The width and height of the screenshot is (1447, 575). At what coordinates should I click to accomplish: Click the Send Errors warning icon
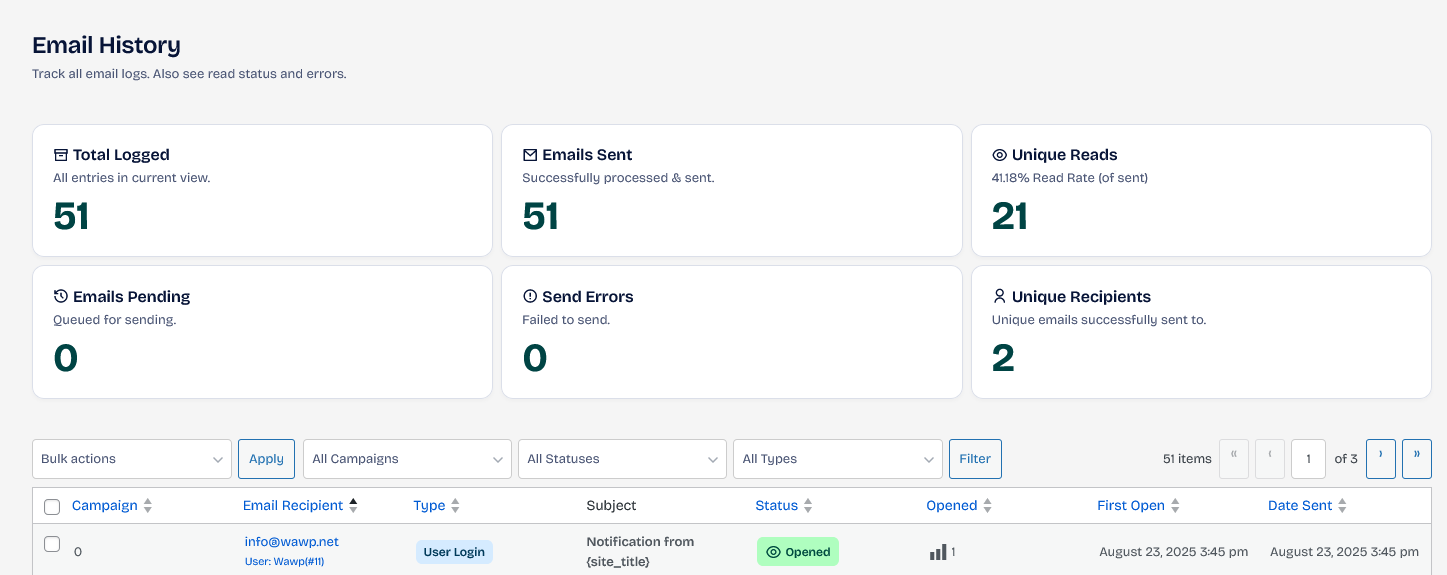point(530,297)
